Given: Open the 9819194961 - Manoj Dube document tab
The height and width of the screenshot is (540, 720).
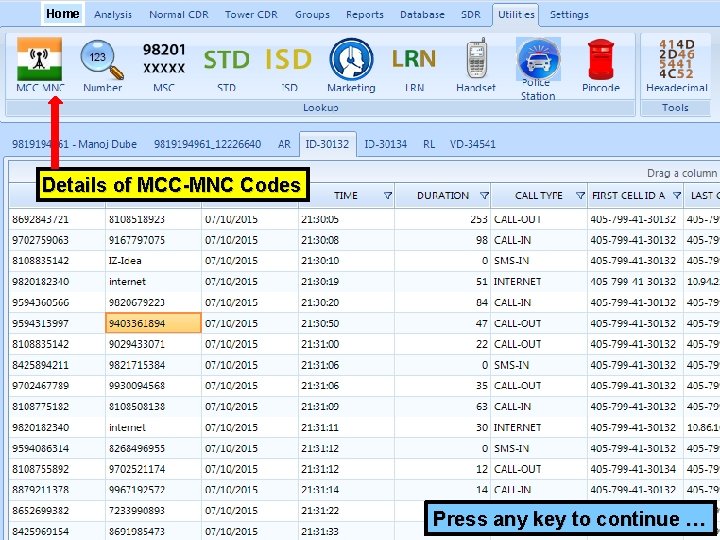Looking at the screenshot, I should point(74,144).
